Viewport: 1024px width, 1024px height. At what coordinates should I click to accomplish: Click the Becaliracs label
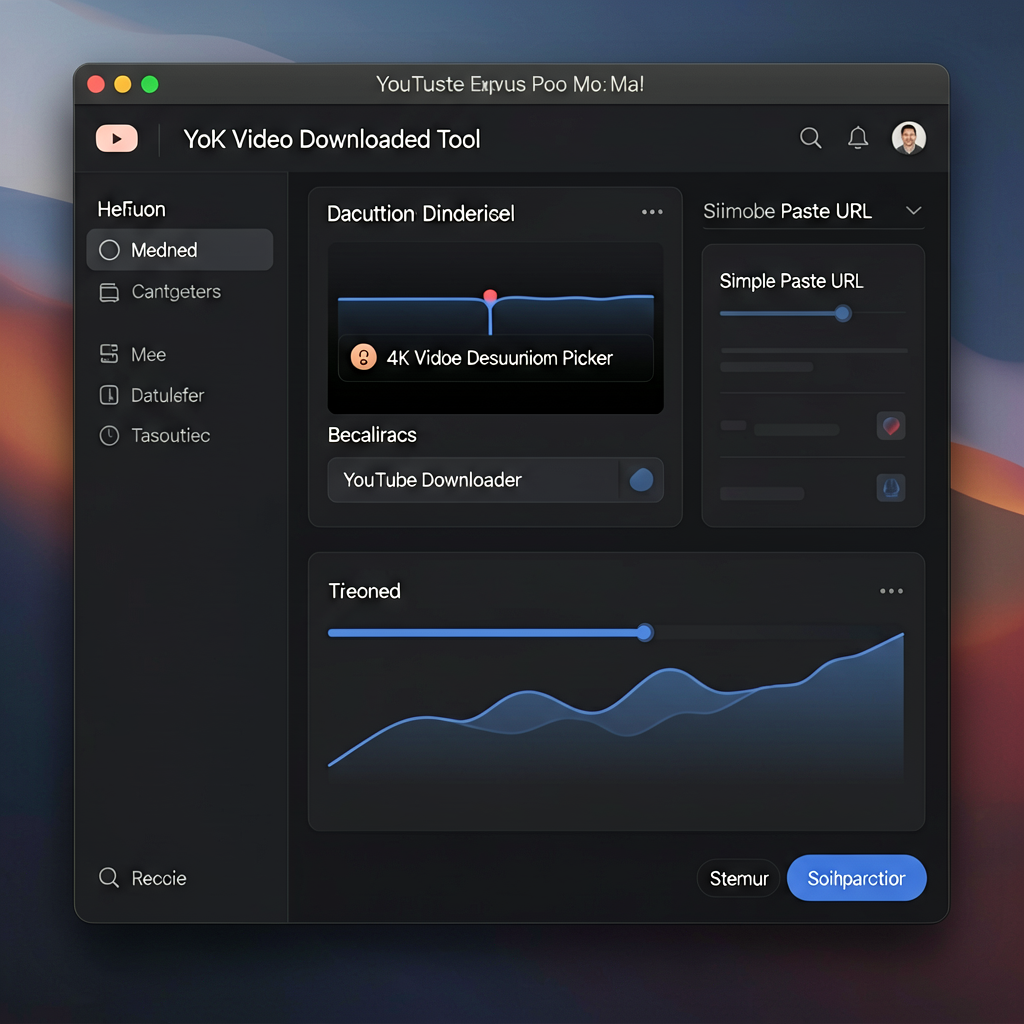(372, 435)
